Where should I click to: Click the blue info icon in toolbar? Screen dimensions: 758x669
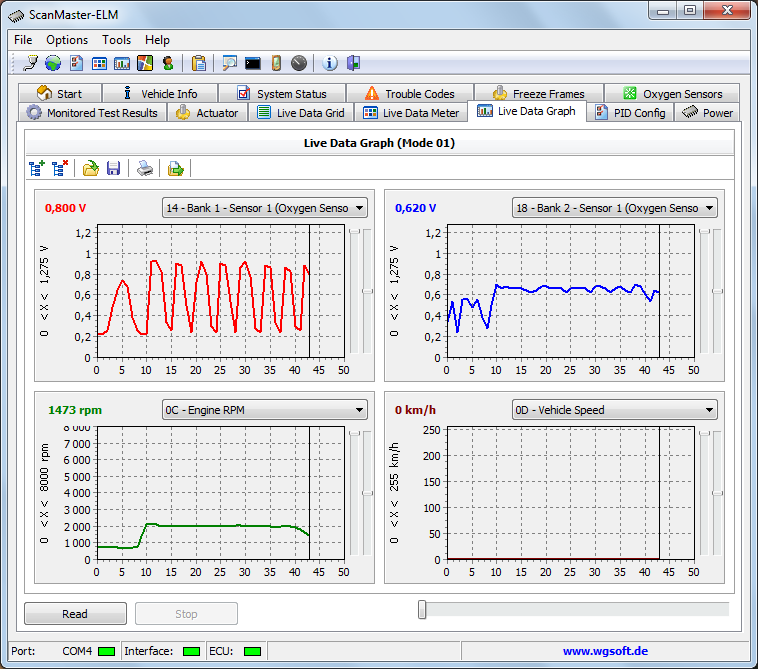tap(330, 63)
